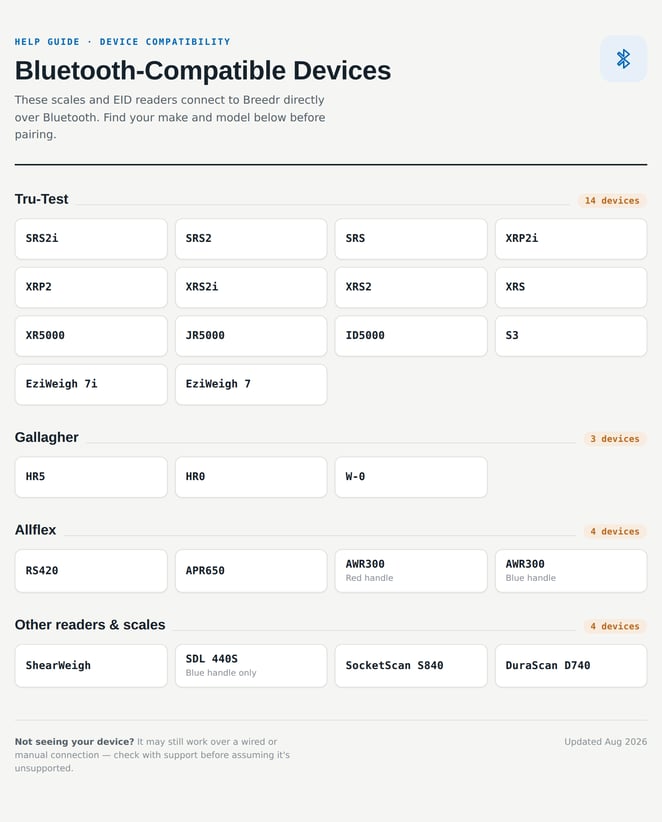Screen dimensions: 662x822
Task: Select the Gallagher HR0 card
Action: (251, 477)
